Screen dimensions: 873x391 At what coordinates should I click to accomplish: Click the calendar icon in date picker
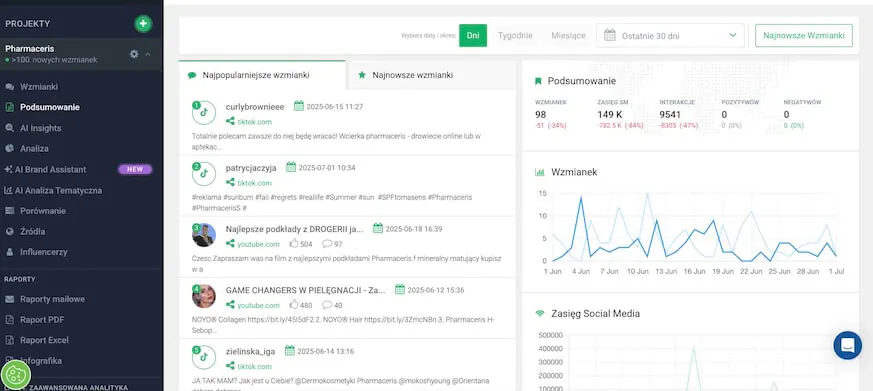pos(610,35)
